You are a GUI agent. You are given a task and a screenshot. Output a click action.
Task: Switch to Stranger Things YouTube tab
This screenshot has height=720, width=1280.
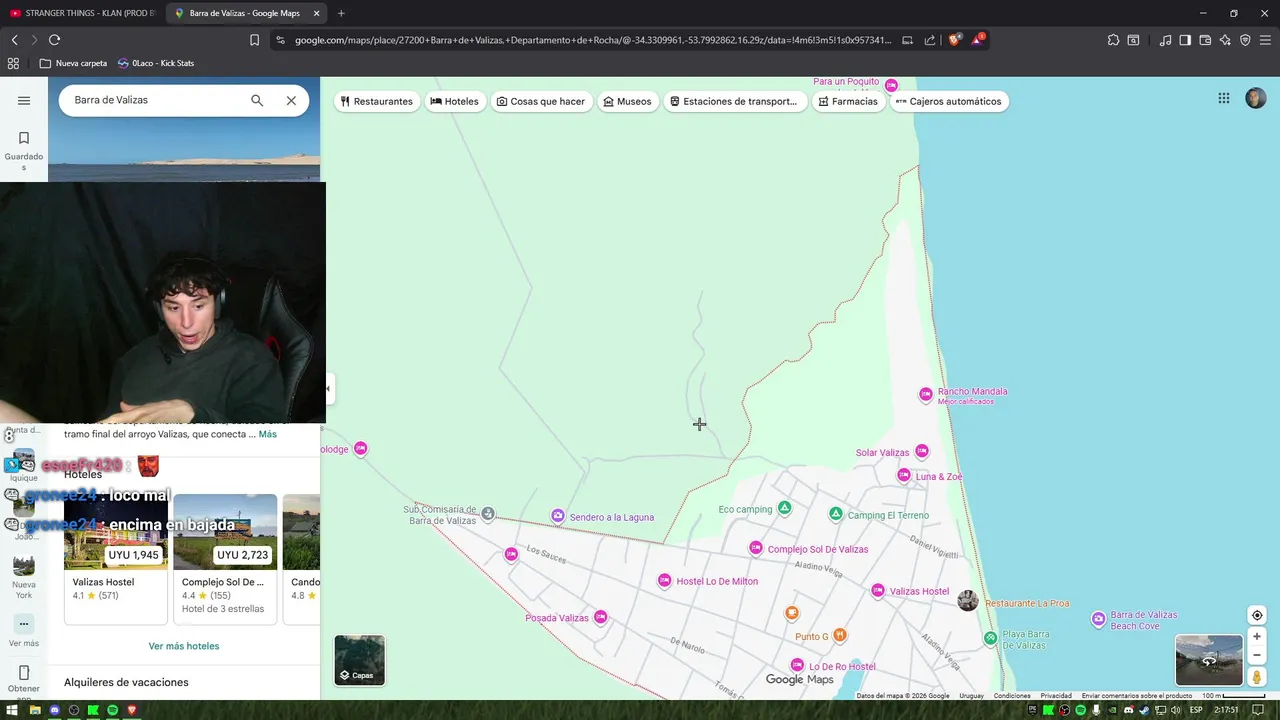tap(83, 13)
